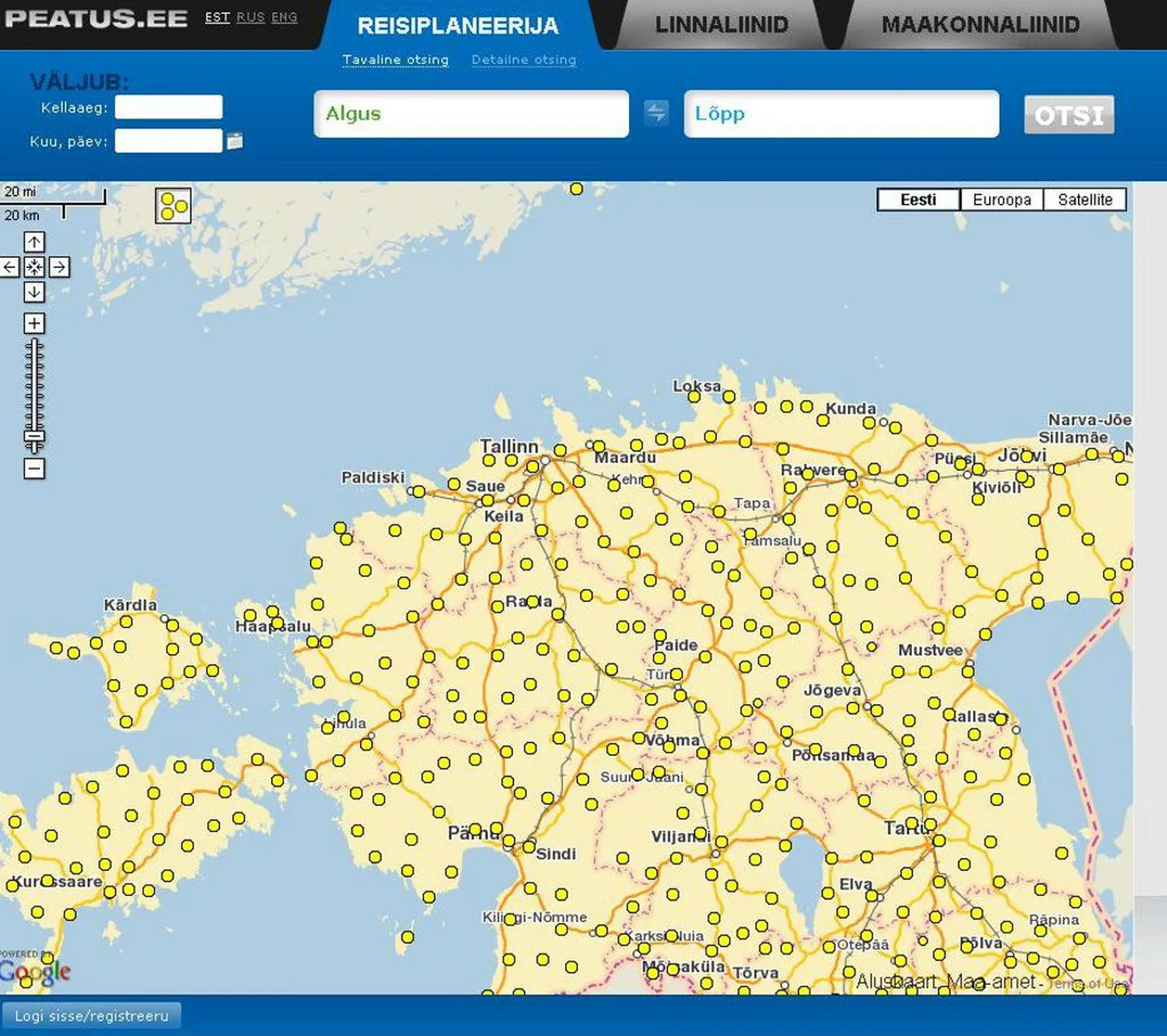Switch map to Eesti view

coord(919,200)
